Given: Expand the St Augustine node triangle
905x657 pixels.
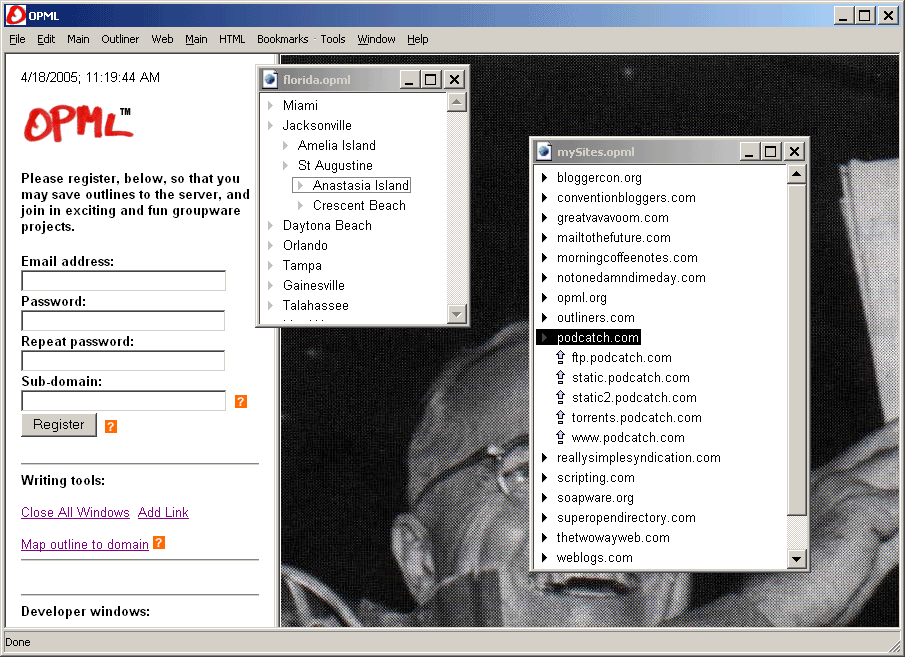Looking at the screenshot, I should [285, 166].
